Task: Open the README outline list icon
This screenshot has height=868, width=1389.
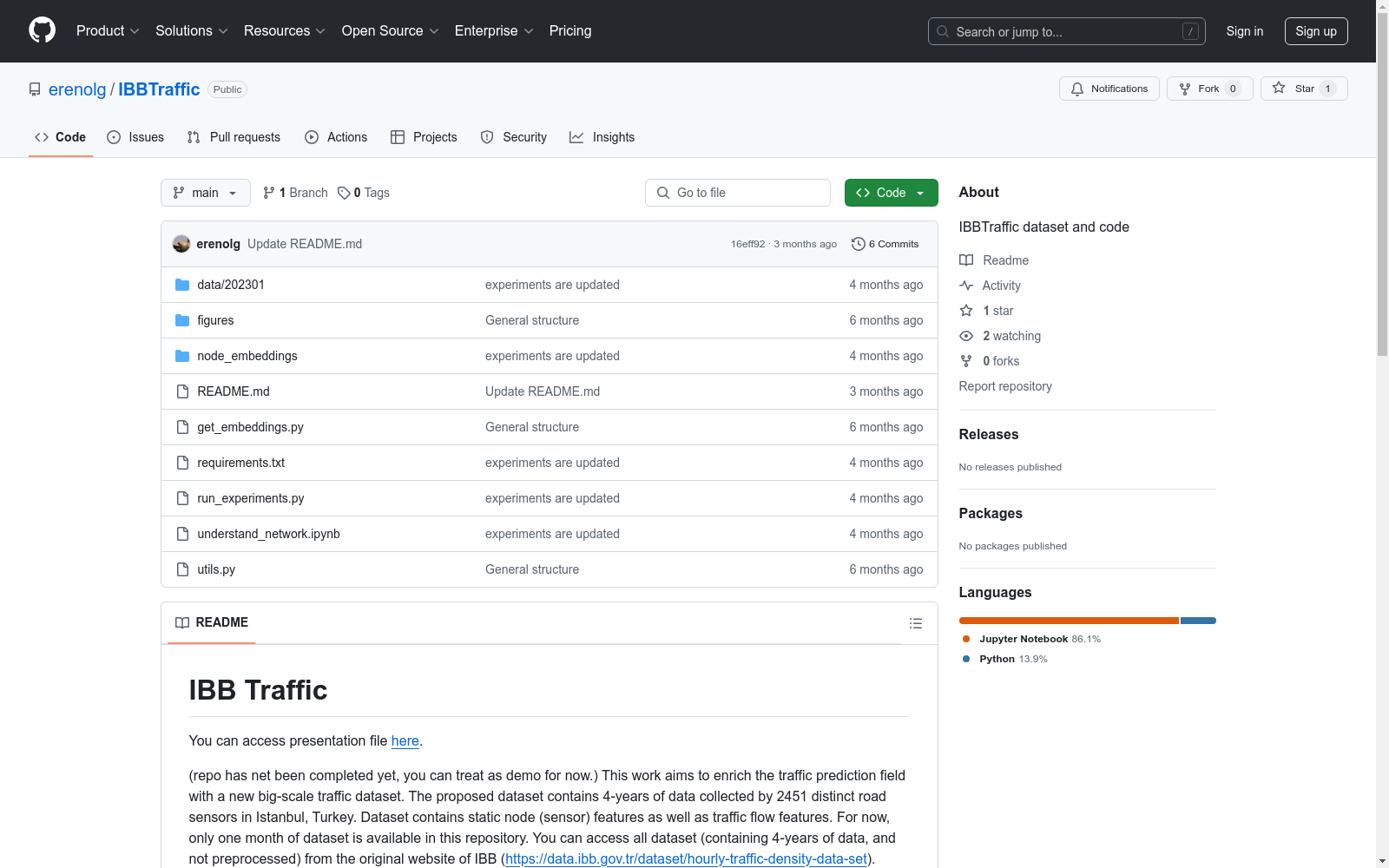Action: 916,623
